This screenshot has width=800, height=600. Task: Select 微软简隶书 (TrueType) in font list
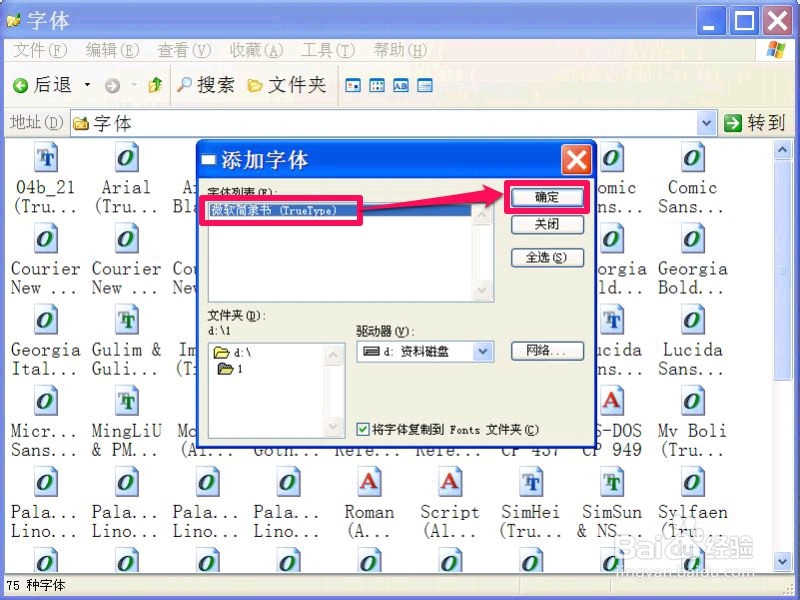click(x=340, y=210)
